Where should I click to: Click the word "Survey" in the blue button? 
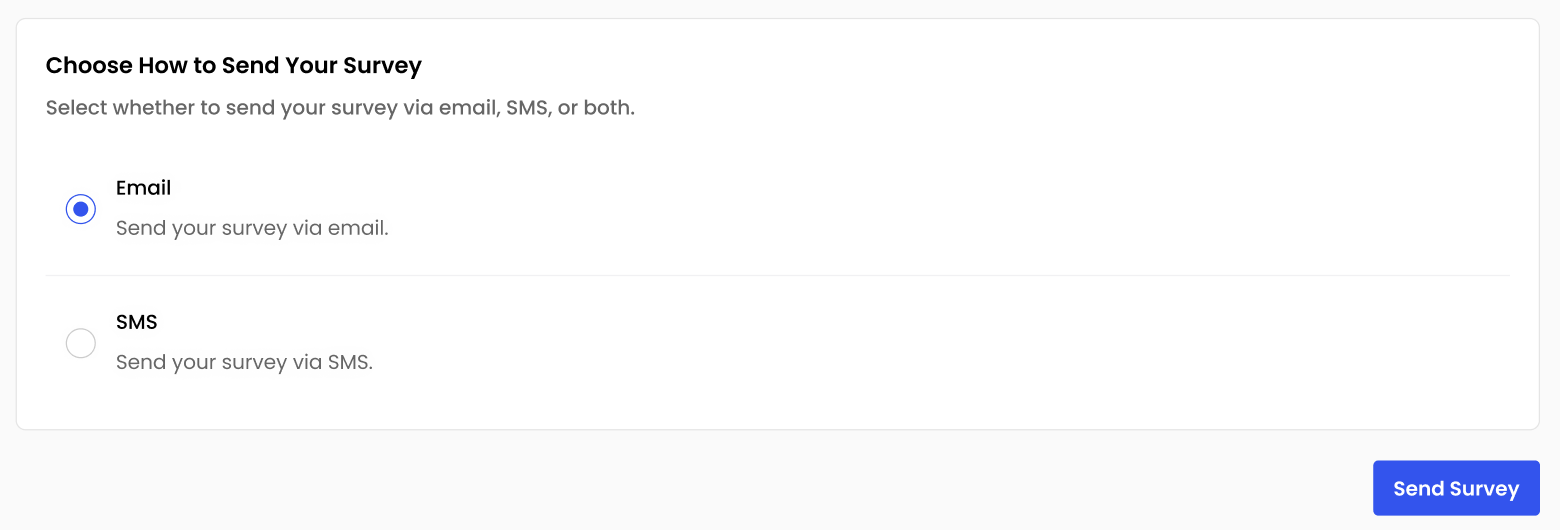tap(1484, 489)
